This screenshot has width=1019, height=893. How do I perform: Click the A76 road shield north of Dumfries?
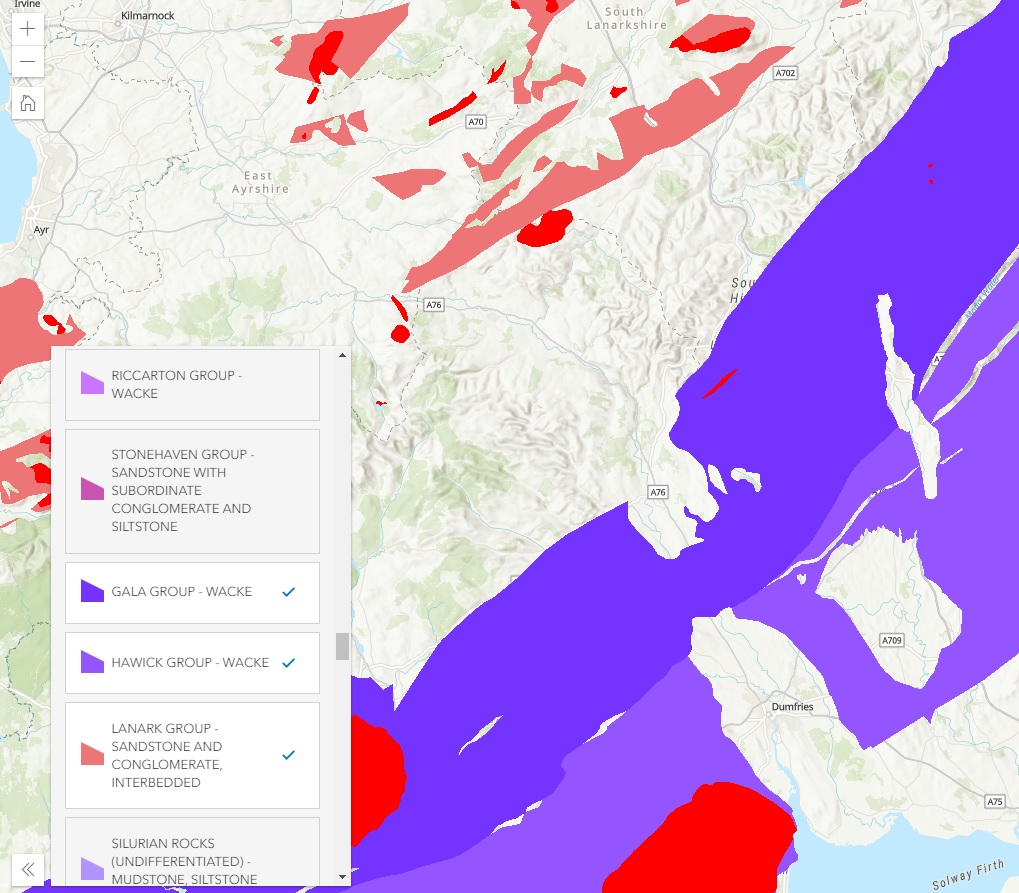(x=658, y=492)
